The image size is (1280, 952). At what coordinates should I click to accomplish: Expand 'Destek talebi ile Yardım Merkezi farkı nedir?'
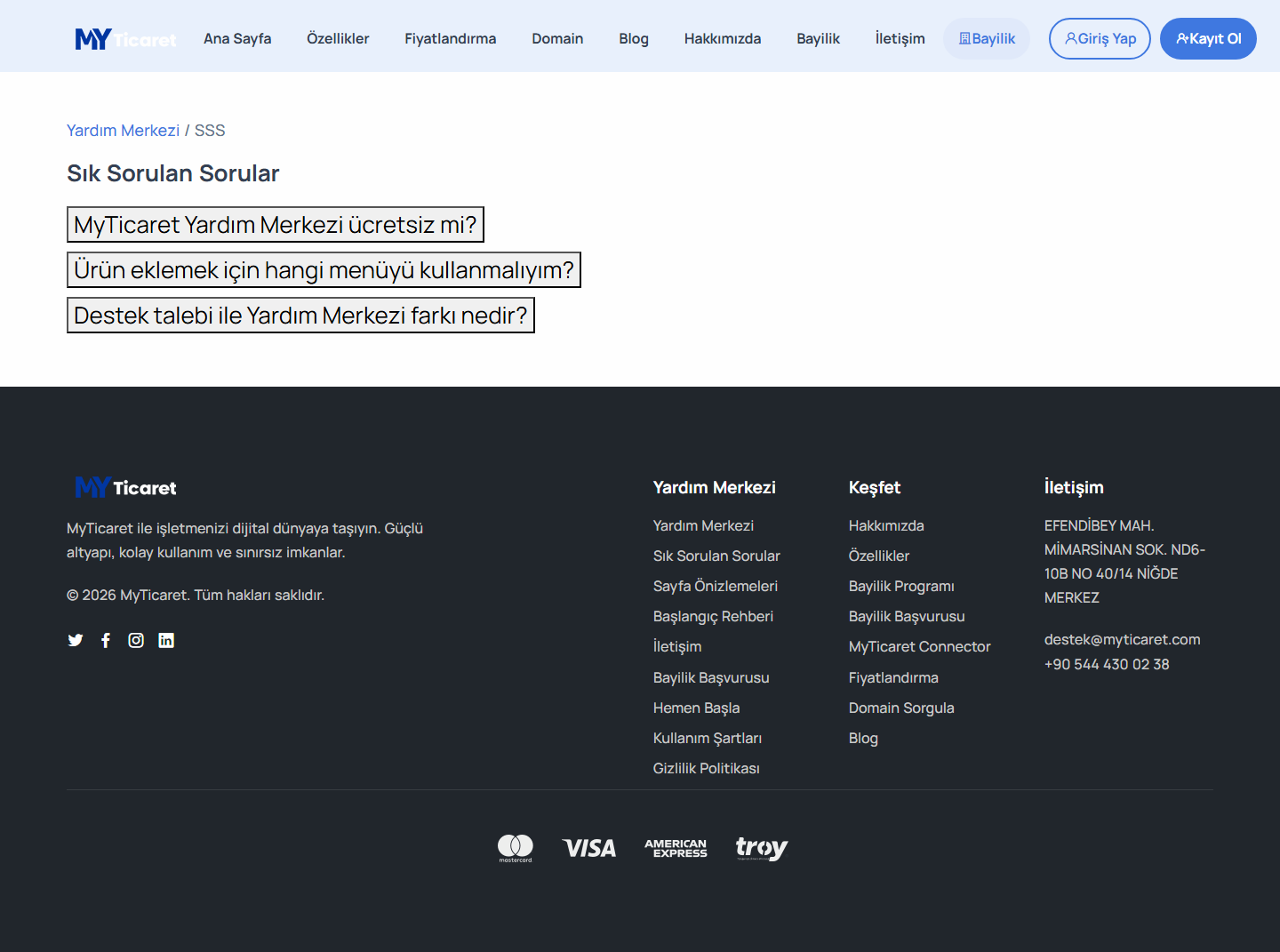pos(300,316)
